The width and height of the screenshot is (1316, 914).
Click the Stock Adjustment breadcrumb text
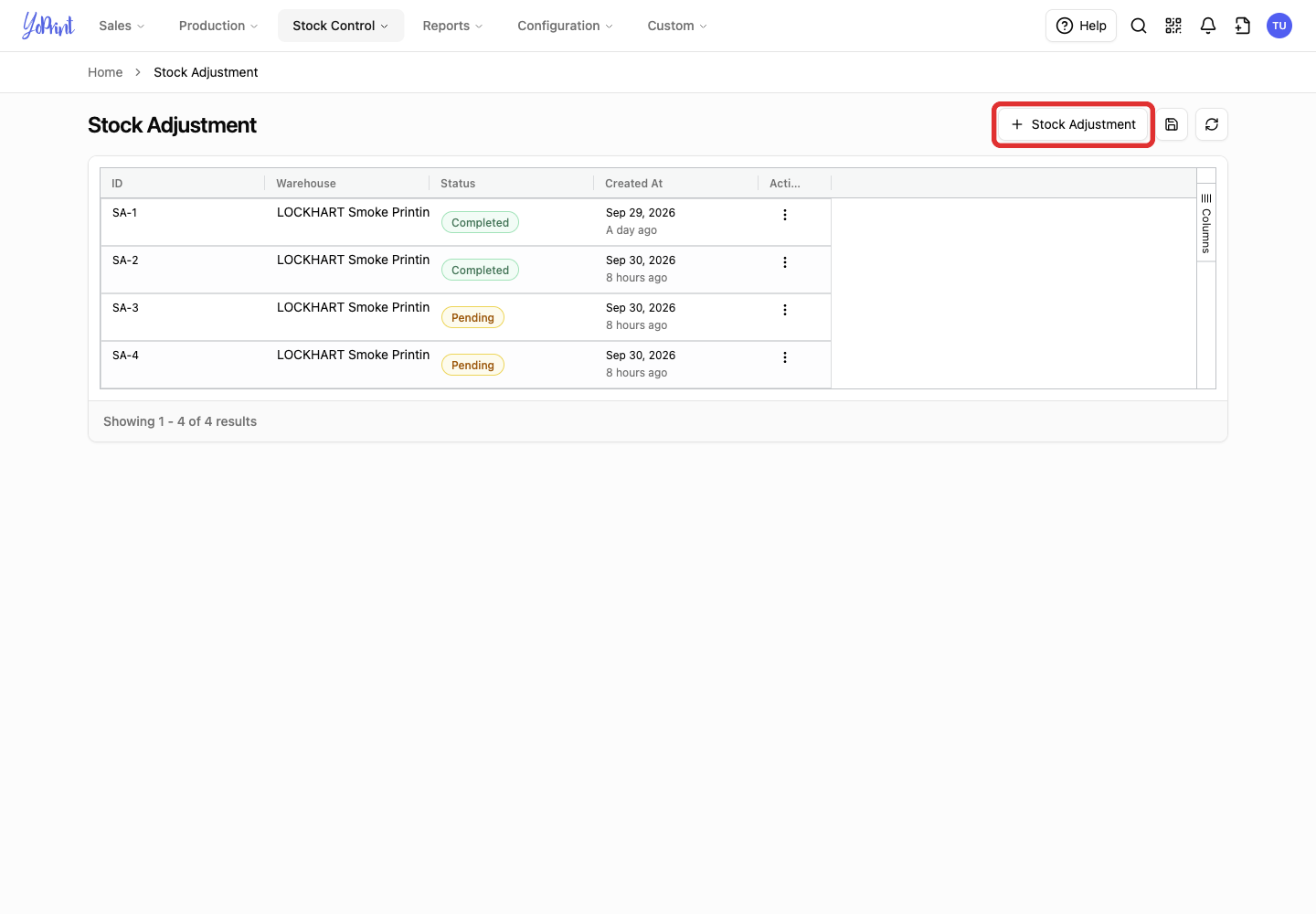206,72
